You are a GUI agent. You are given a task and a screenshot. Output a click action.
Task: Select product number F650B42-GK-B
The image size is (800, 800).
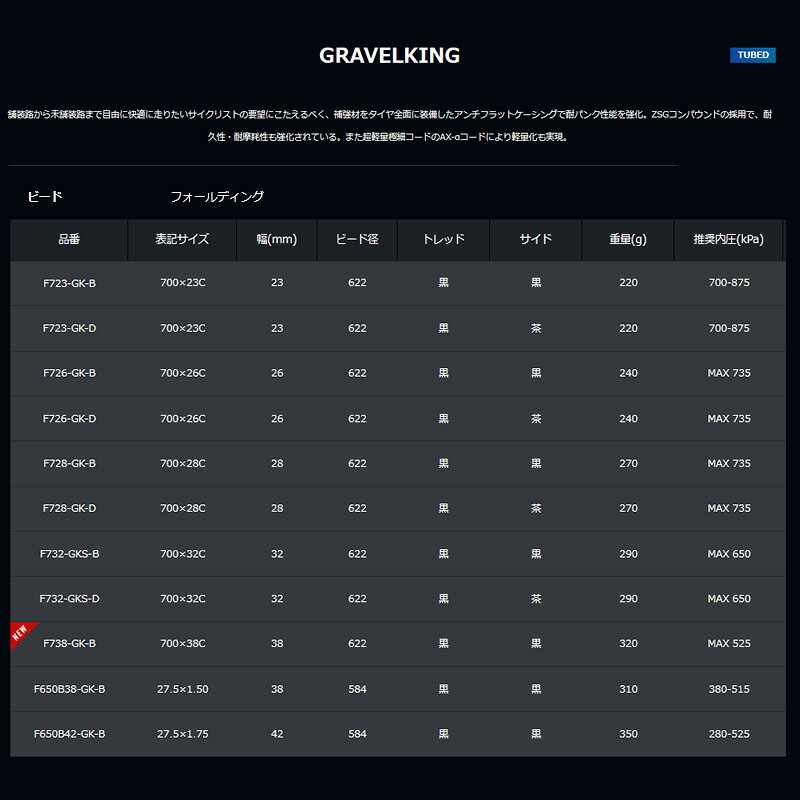[70, 734]
